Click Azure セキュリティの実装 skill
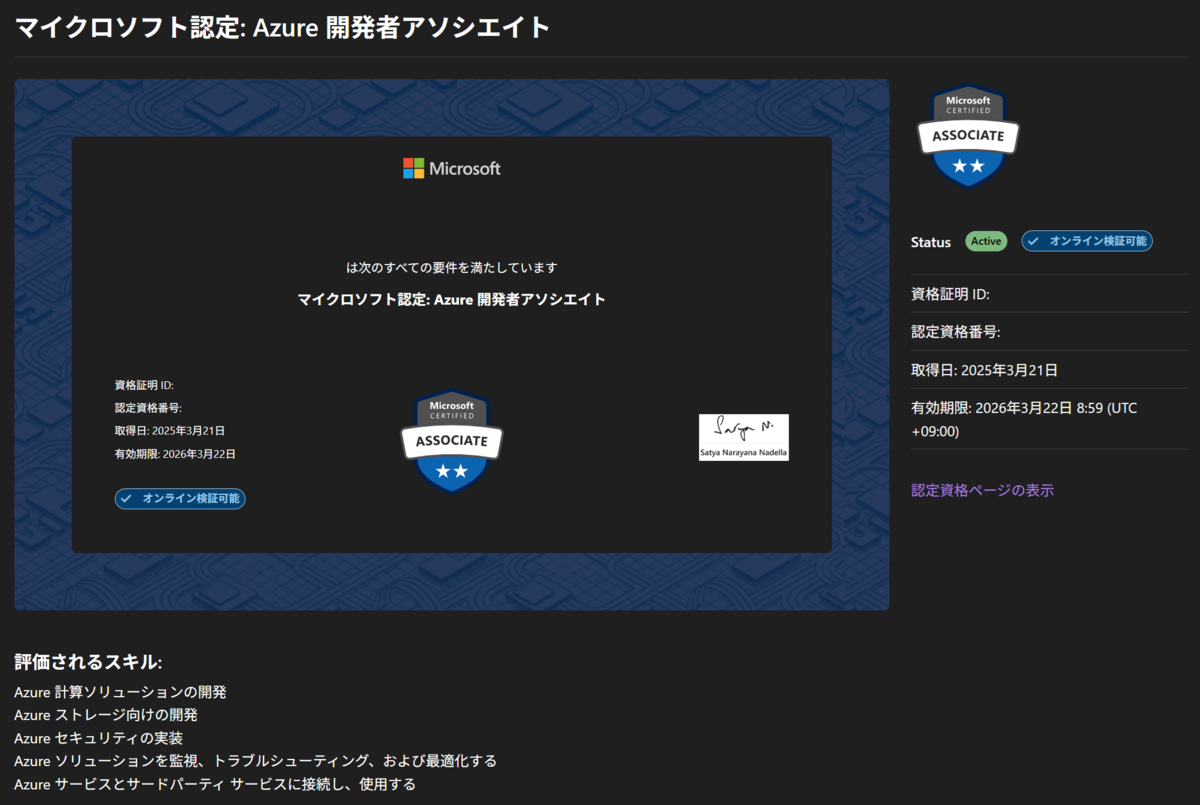1200x805 pixels. (x=98, y=738)
